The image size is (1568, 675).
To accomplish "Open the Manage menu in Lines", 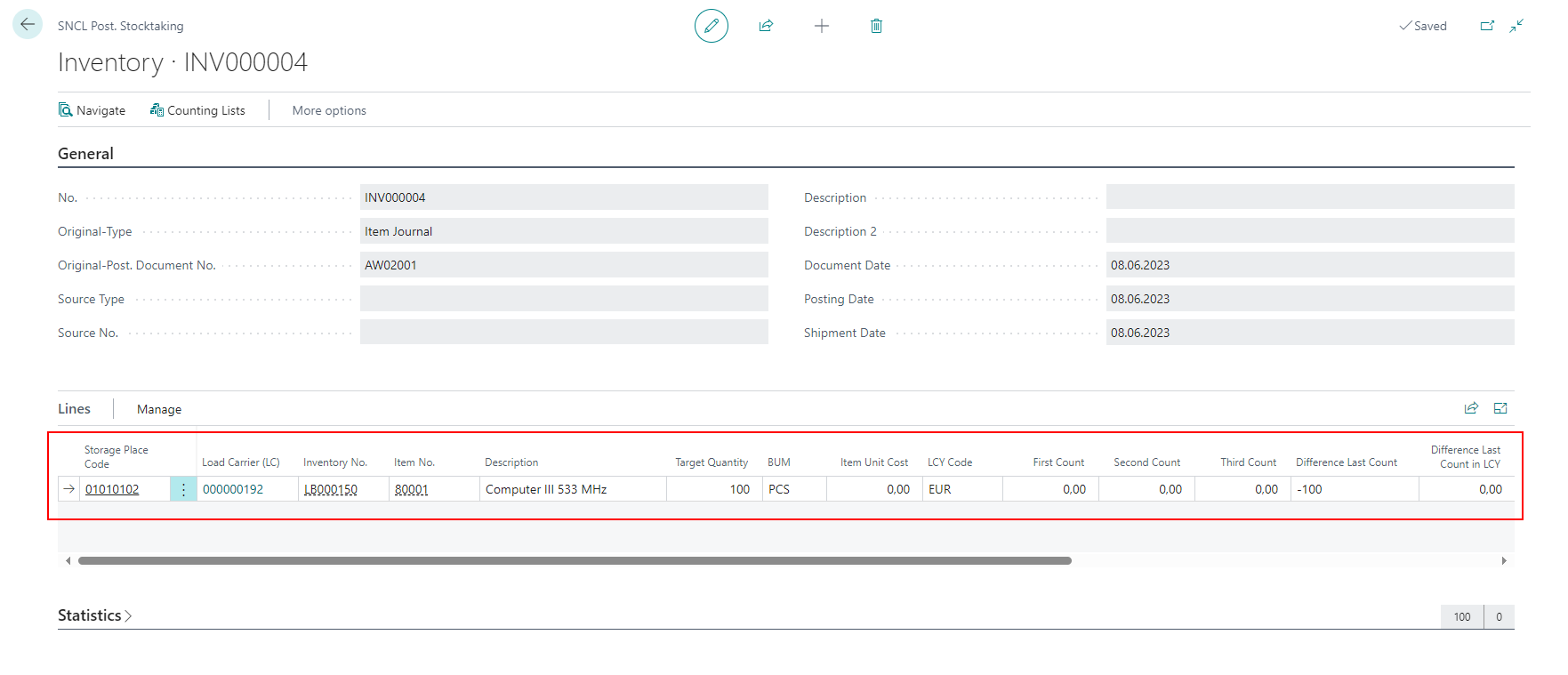I will click(159, 409).
